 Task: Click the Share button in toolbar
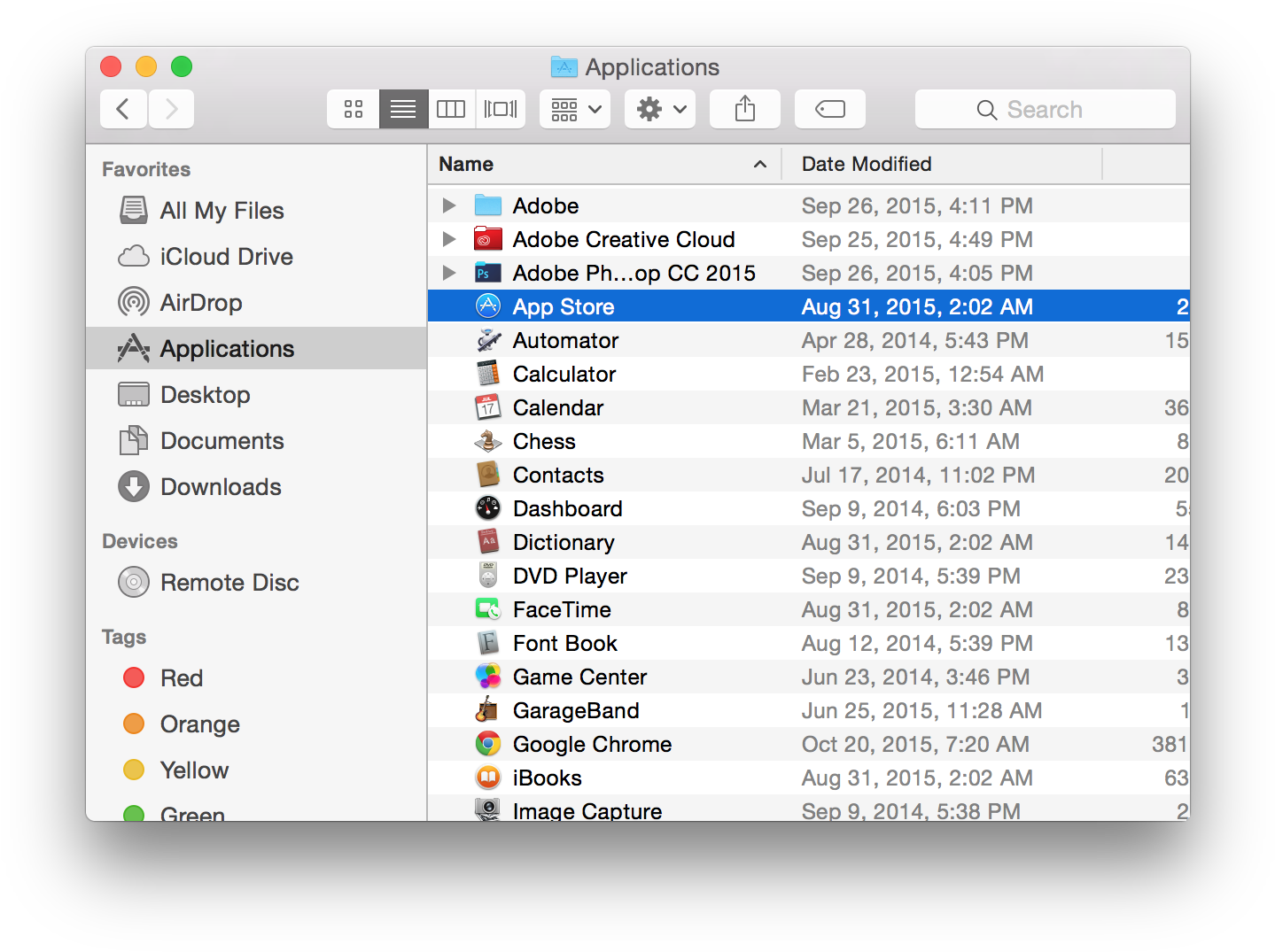744,108
